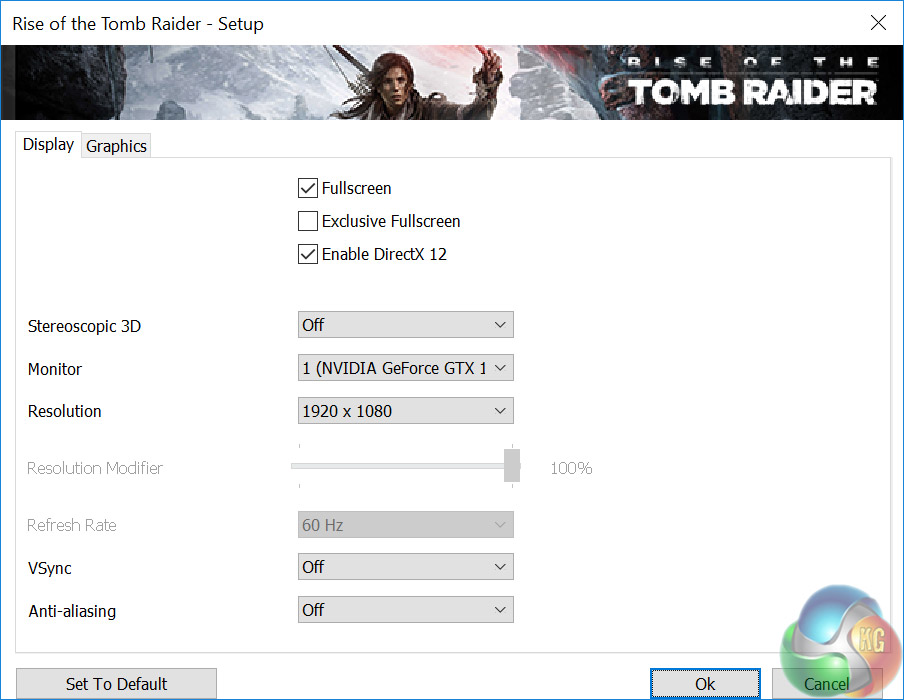
Task: Click the Refresh Rate label
Action: [71, 525]
